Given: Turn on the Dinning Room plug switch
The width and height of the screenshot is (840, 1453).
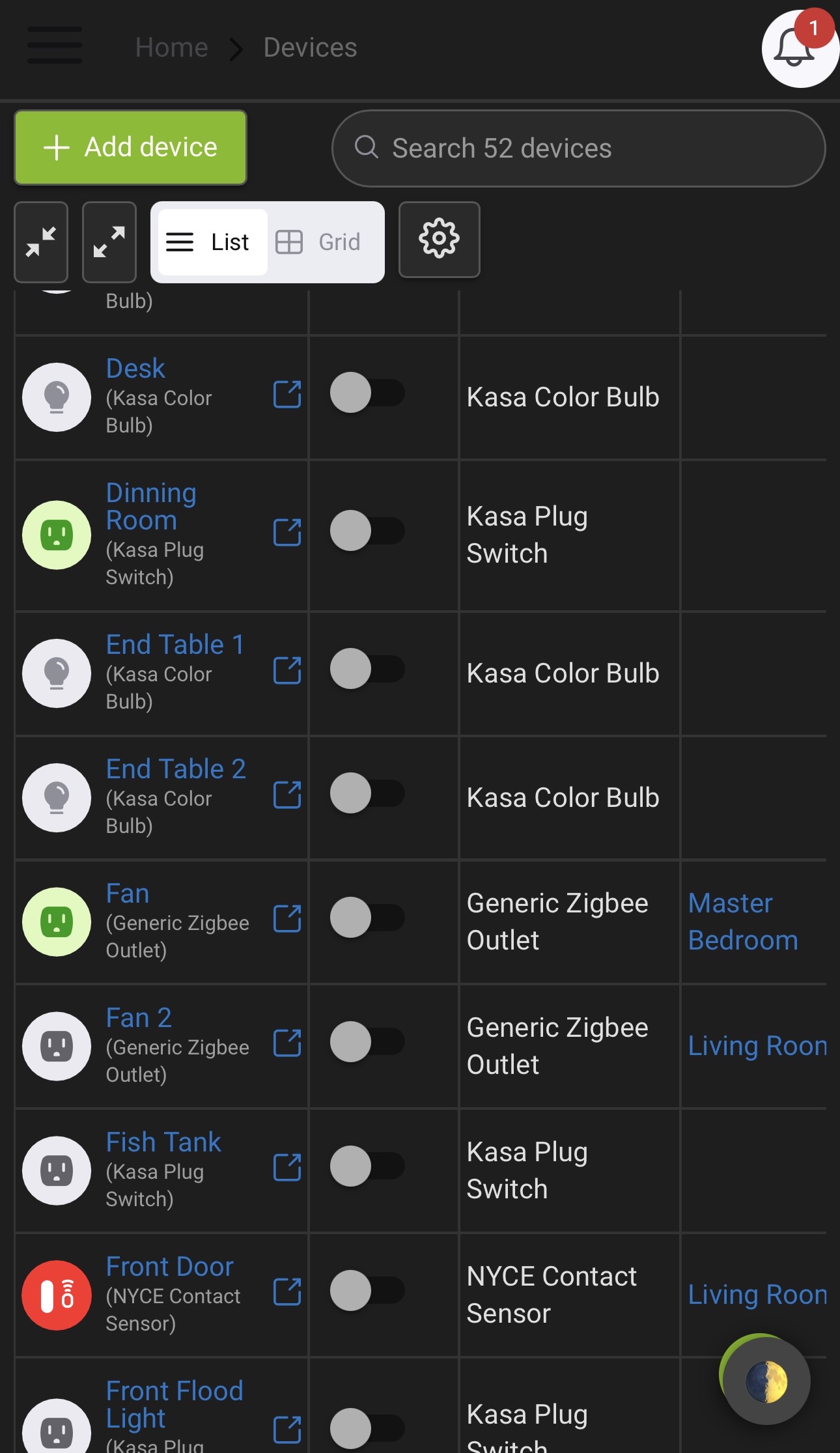Looking at the screenshot, I should [x=367, y=531].
